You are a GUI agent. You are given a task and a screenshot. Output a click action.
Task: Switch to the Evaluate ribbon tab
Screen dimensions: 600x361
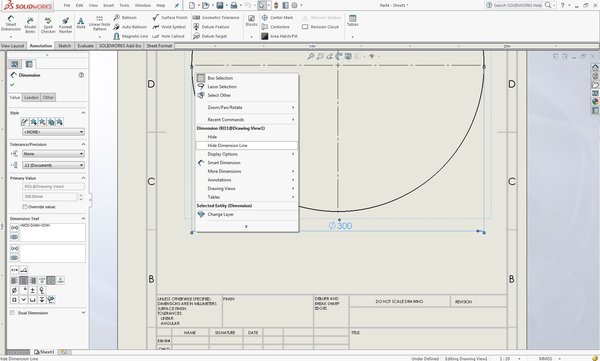(85, 46)
